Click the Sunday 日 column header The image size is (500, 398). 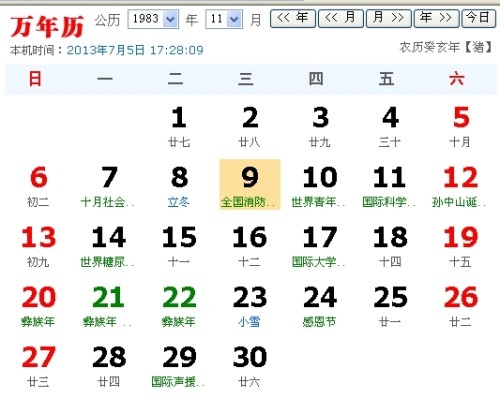click(35, 79)
